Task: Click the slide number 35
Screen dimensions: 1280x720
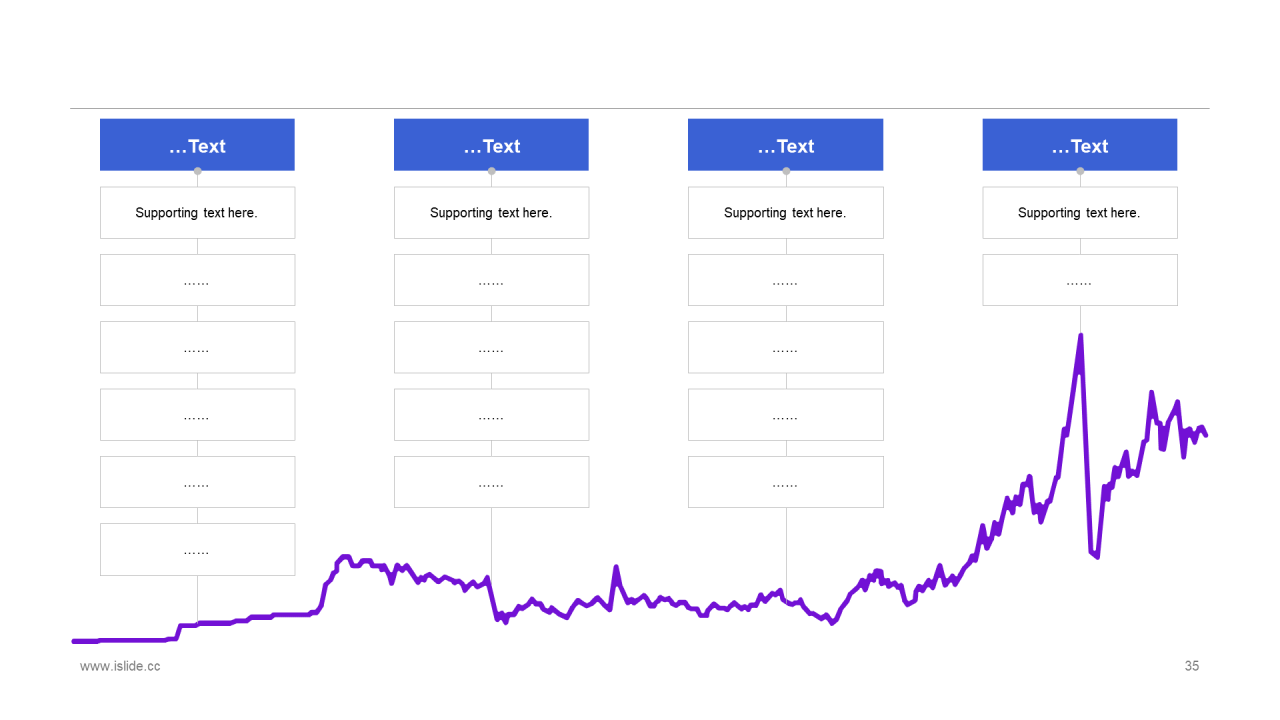Action: click(x=1192, y=666)
